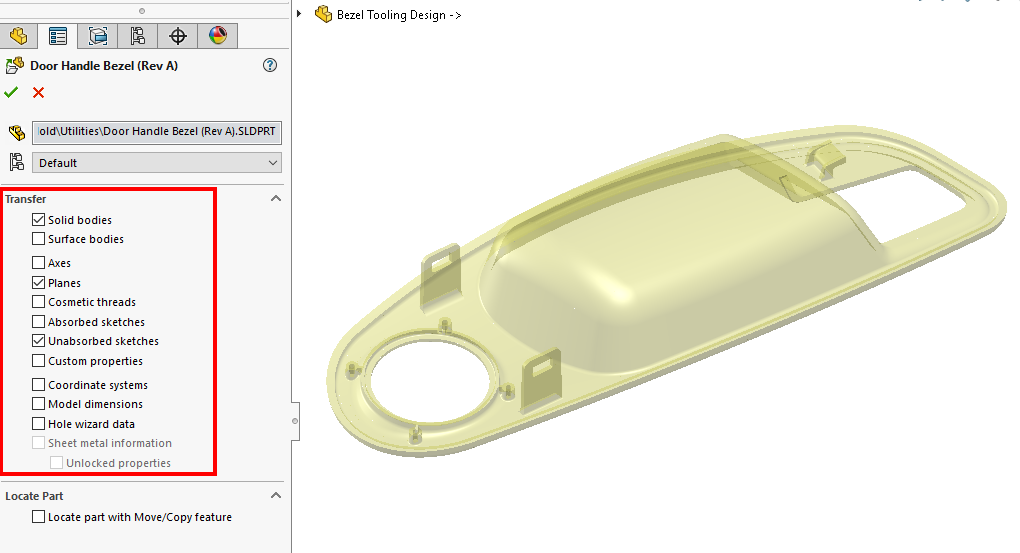Open the DisplayManager appearance tab icon
Screen dimensions: 1020x553
click(218, 37)
